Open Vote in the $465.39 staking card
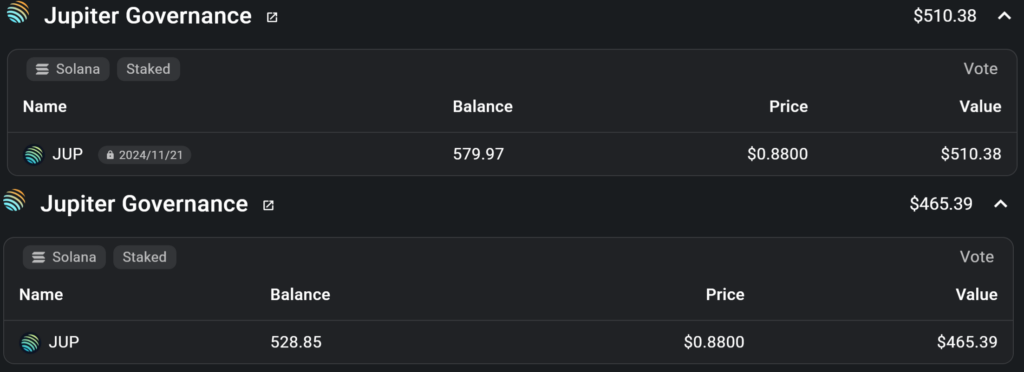The image size is (1024, 372). [976, 256]
